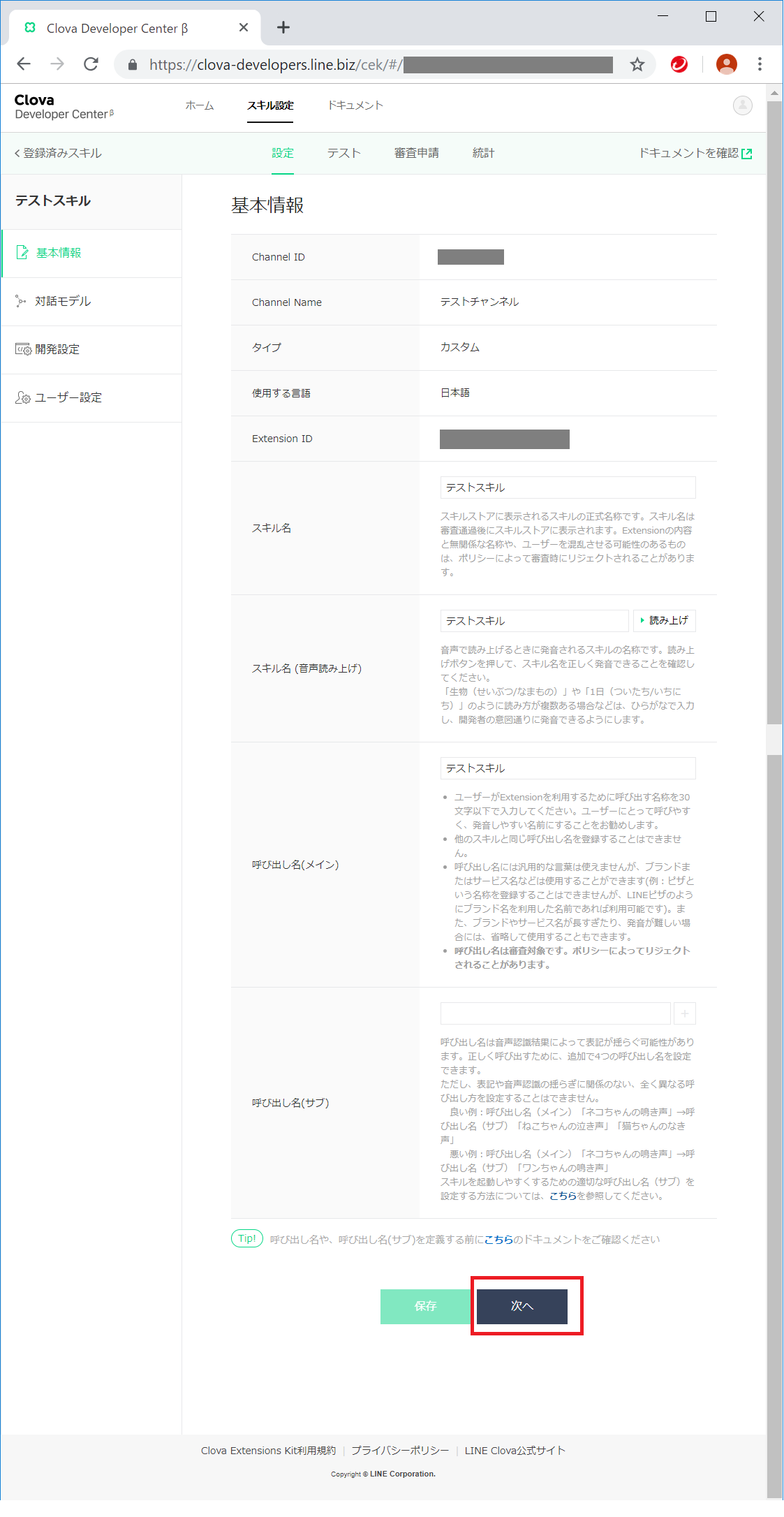Click plus icon to add sub invocation name

pos(685,1013)
